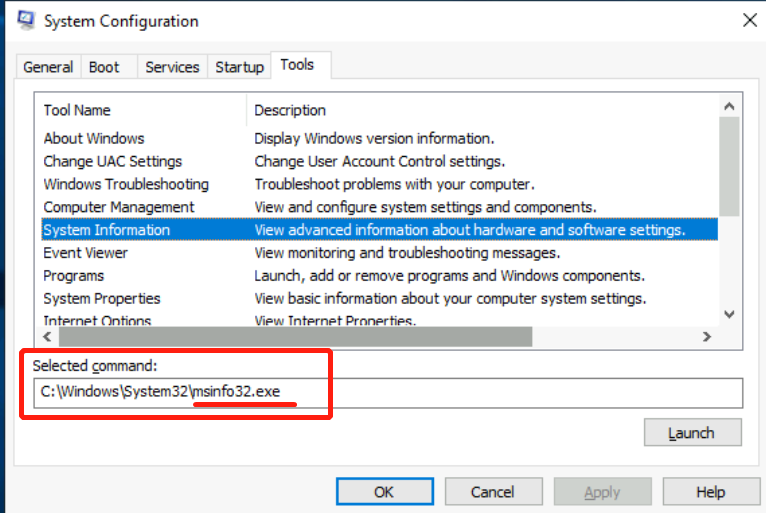Click the Help button
This screenshot has height=513, width=766.
click(x=710, y=492)
